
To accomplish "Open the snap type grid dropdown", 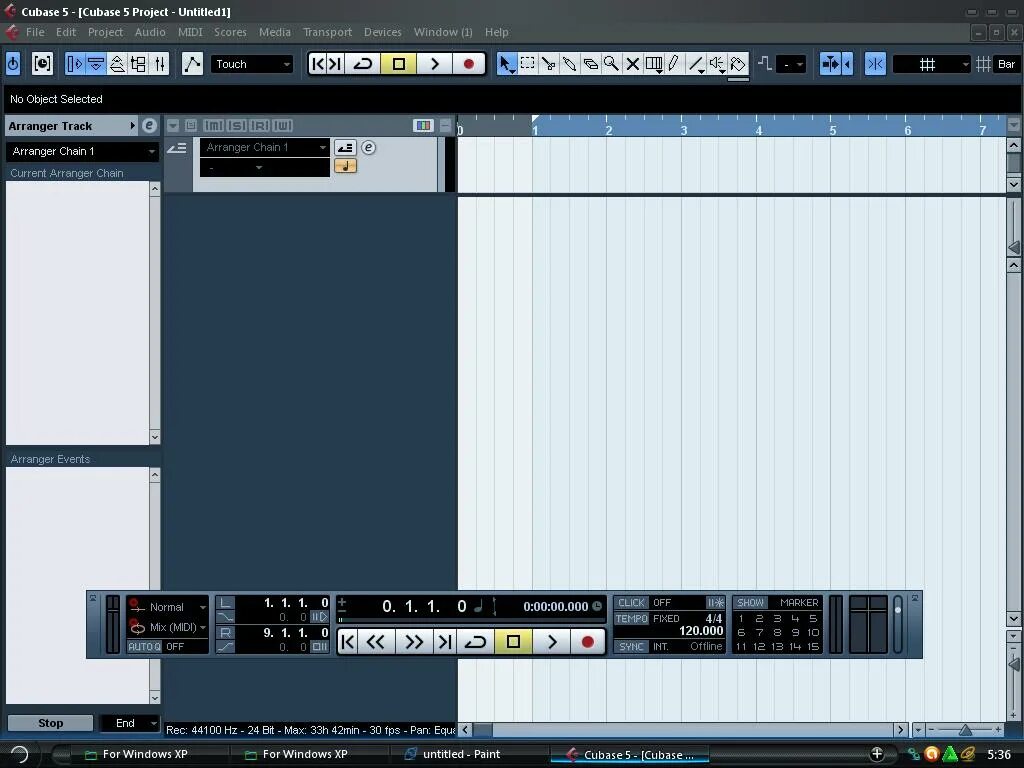I will pos(931,64).
